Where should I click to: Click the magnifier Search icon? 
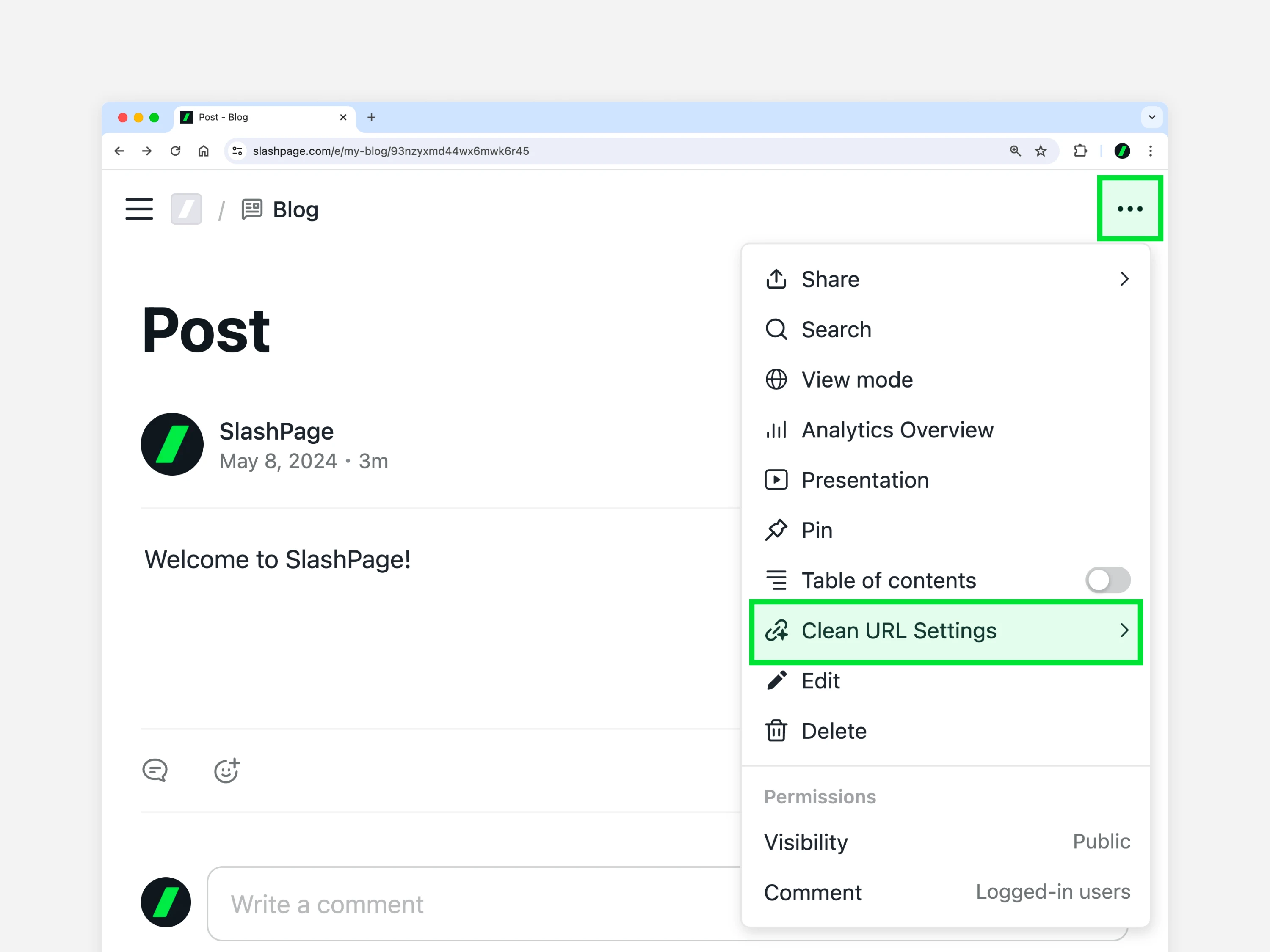[776, 329]
